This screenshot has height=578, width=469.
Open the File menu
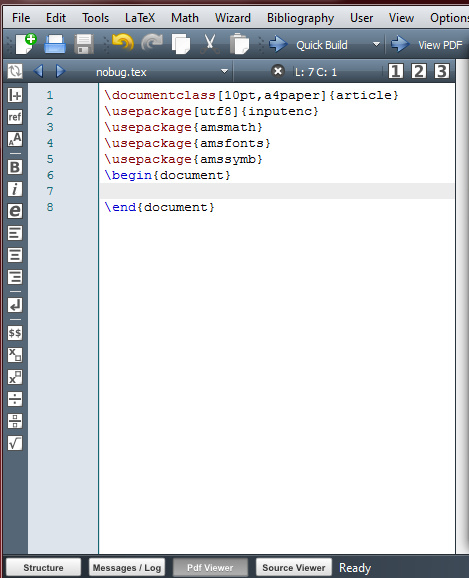point(21,18)
